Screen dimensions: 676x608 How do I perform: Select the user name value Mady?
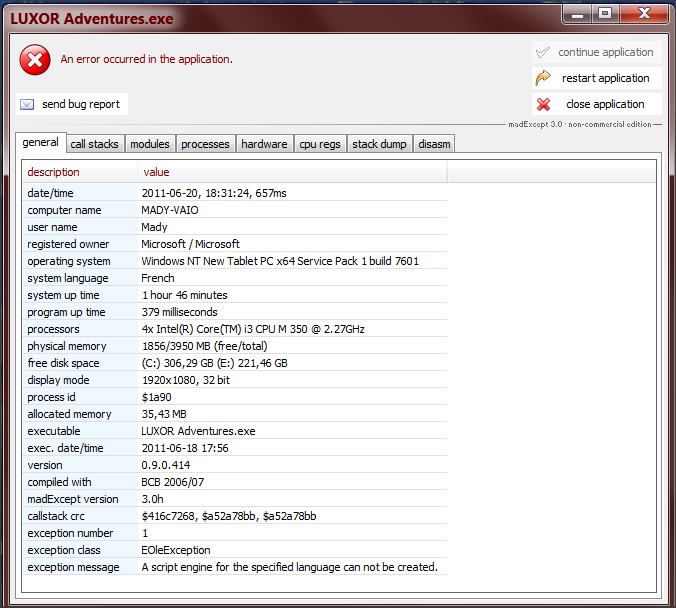(x=154, y=227)
